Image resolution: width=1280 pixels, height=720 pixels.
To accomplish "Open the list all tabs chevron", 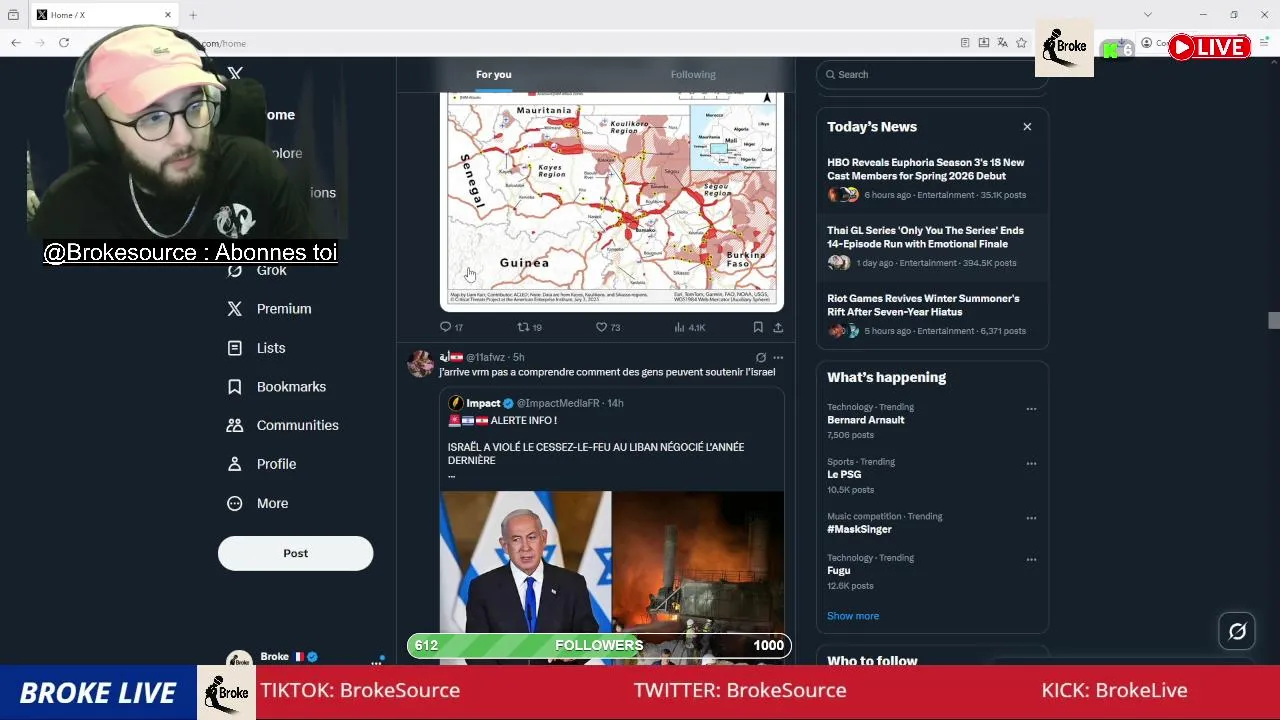I will (x=1148, y=15).
